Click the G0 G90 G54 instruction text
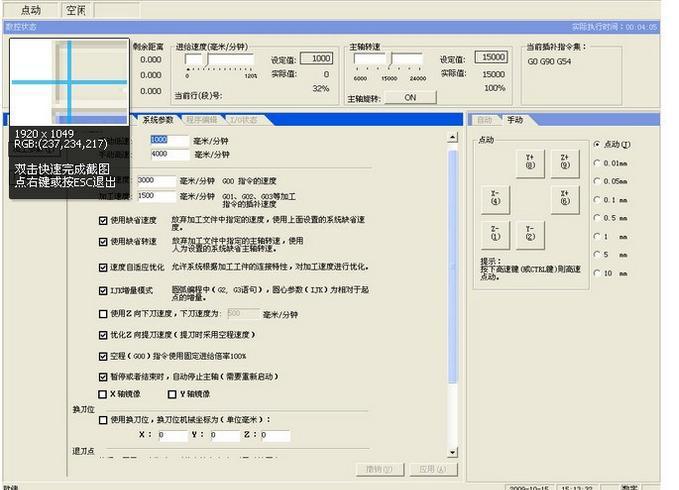Screen dimensions: 679x490 pos(549,62)
